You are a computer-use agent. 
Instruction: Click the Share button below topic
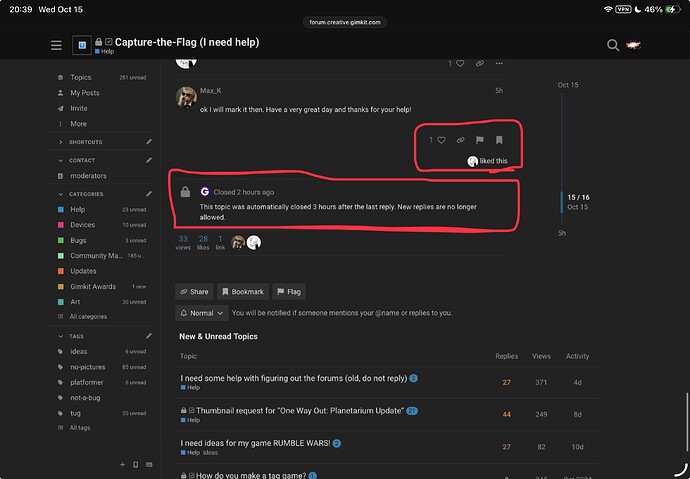pyautogui.click(x=194, y=292)
